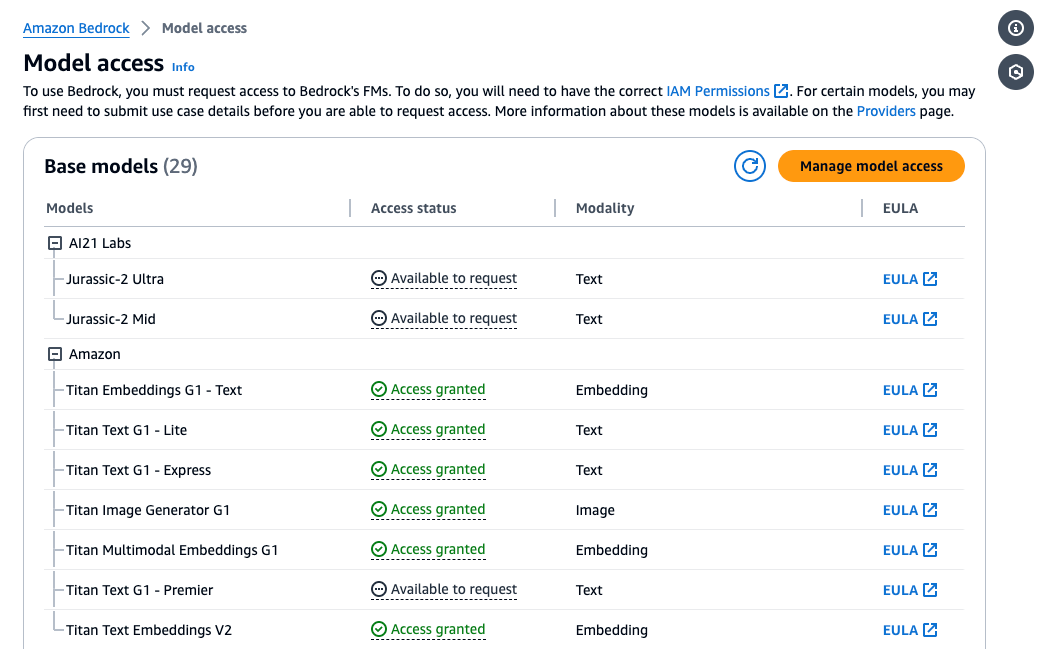
Task: Collapse the Amazon provider group
Action: (x=56, y=354)
